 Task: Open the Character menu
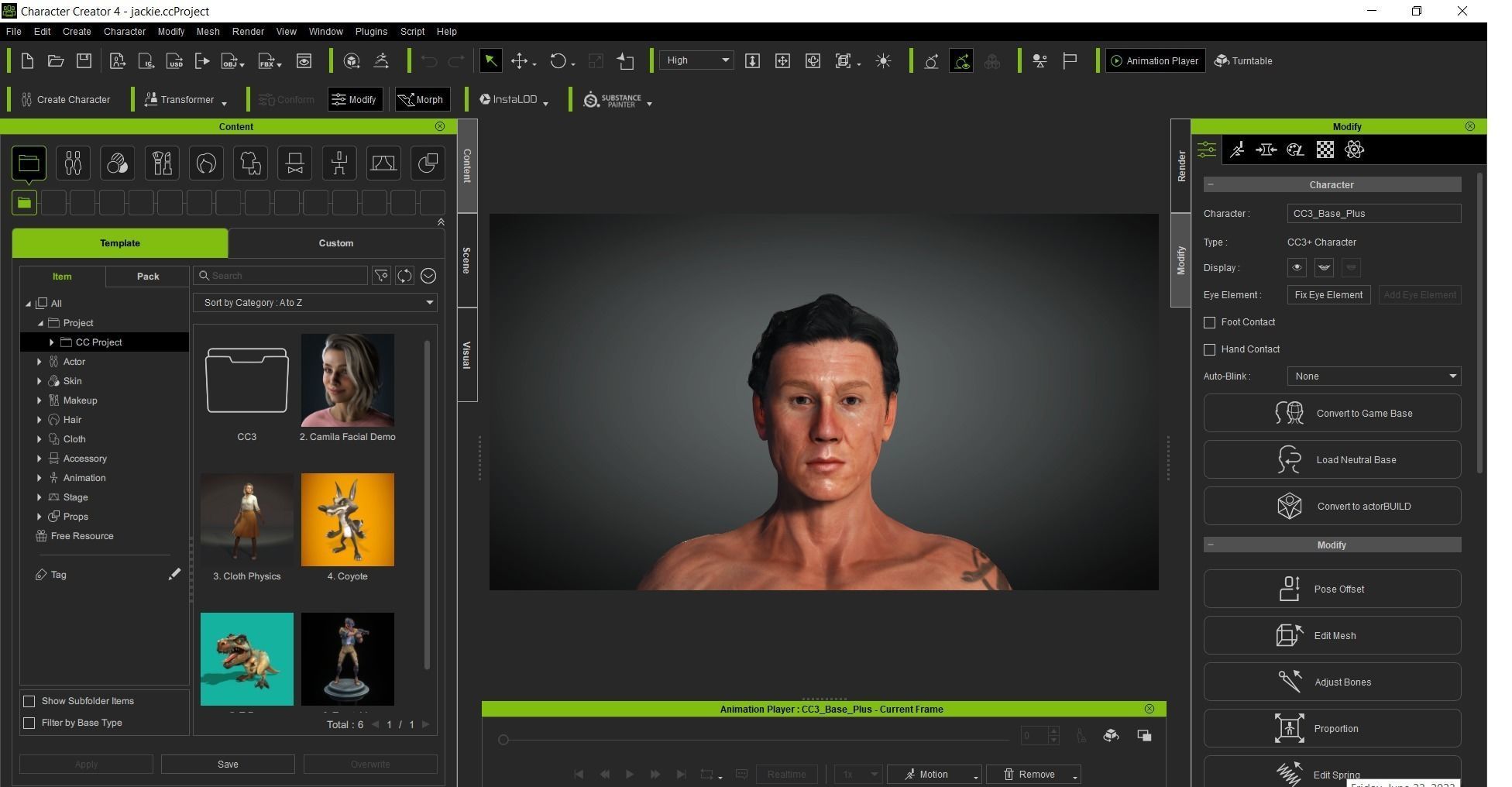pos(125,32)
